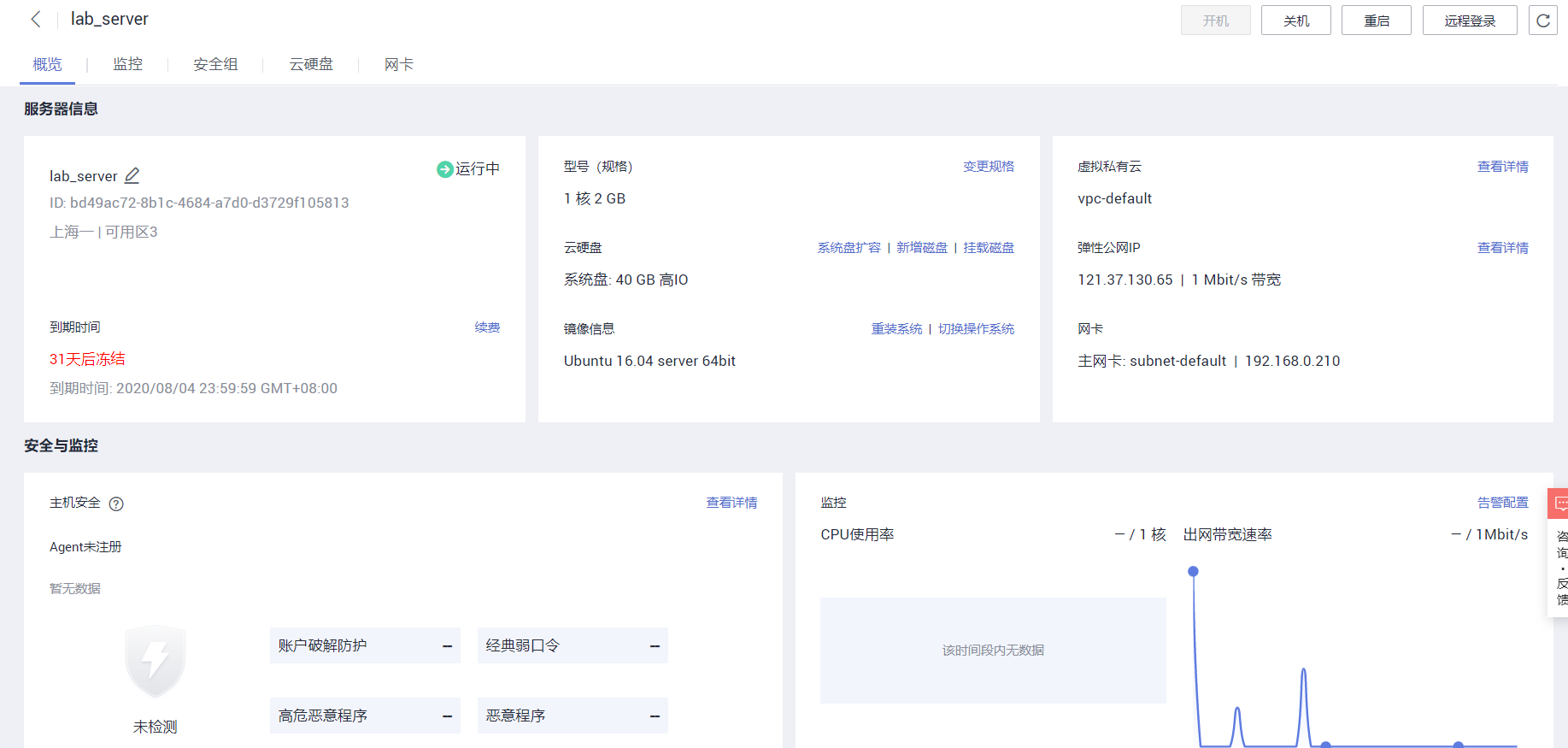1568x748 pixels.
Task: Click the 未检测 shield icon
Action: point(155,662)
